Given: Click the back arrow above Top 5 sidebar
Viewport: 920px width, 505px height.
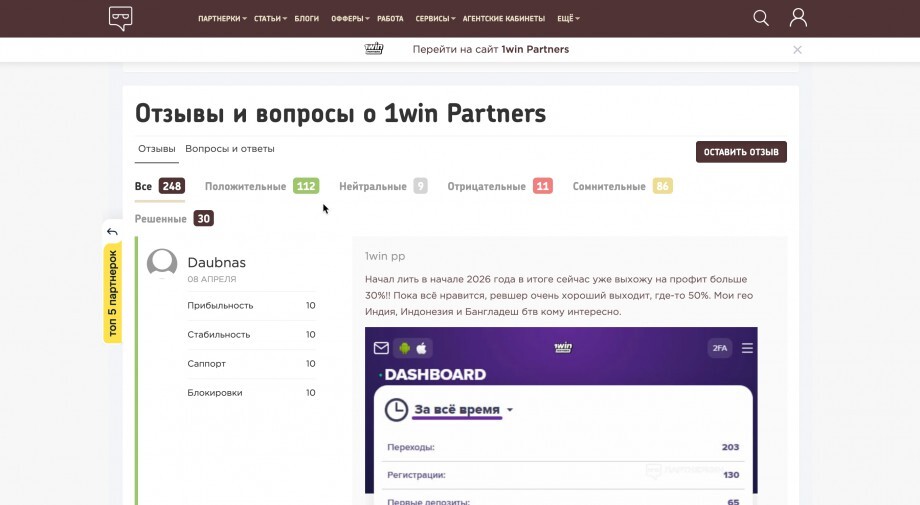Looking at the screenshot, I should (x=112, y=232).
